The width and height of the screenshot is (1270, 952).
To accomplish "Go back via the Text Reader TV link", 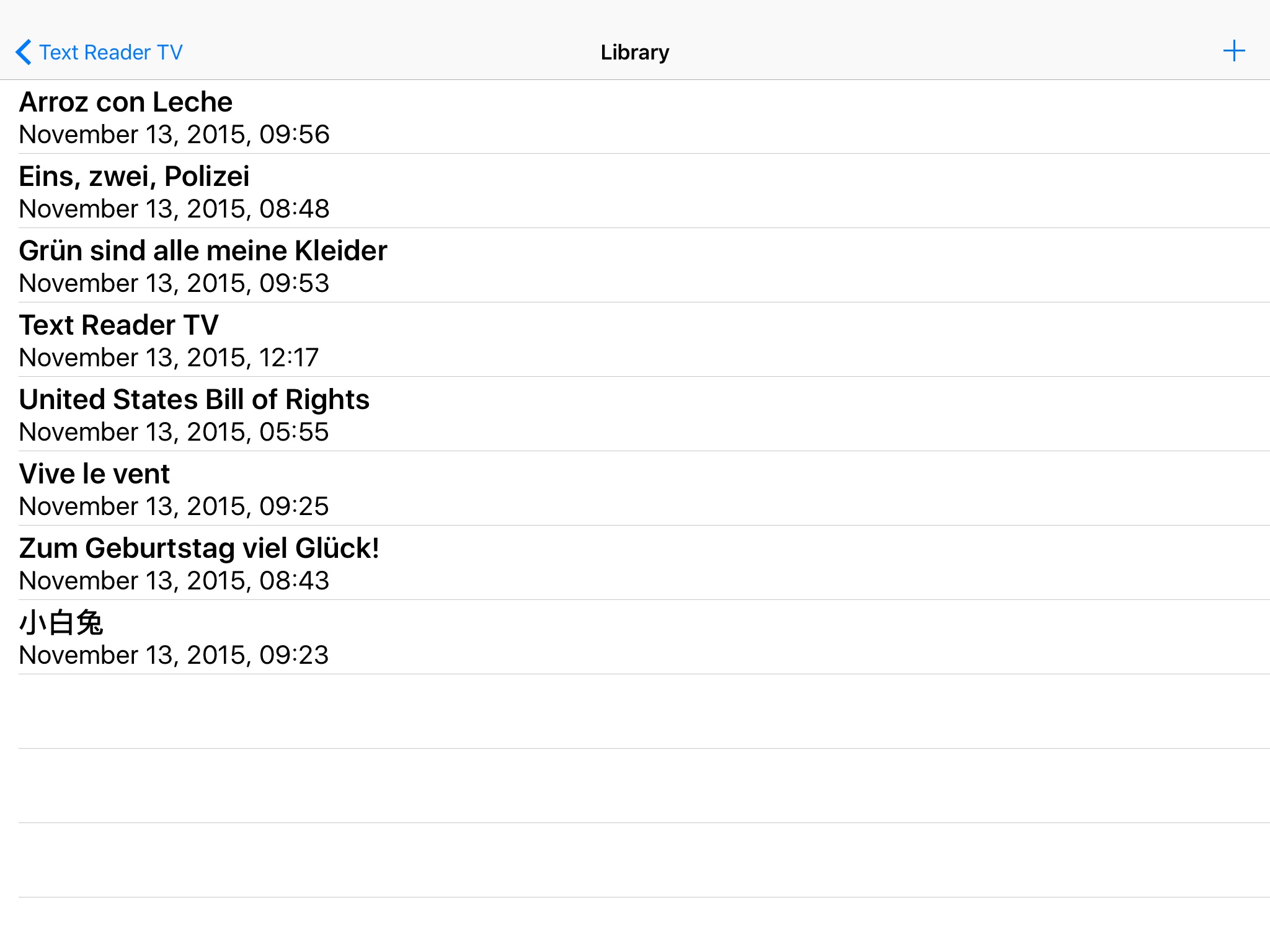I will coord(110,53).
